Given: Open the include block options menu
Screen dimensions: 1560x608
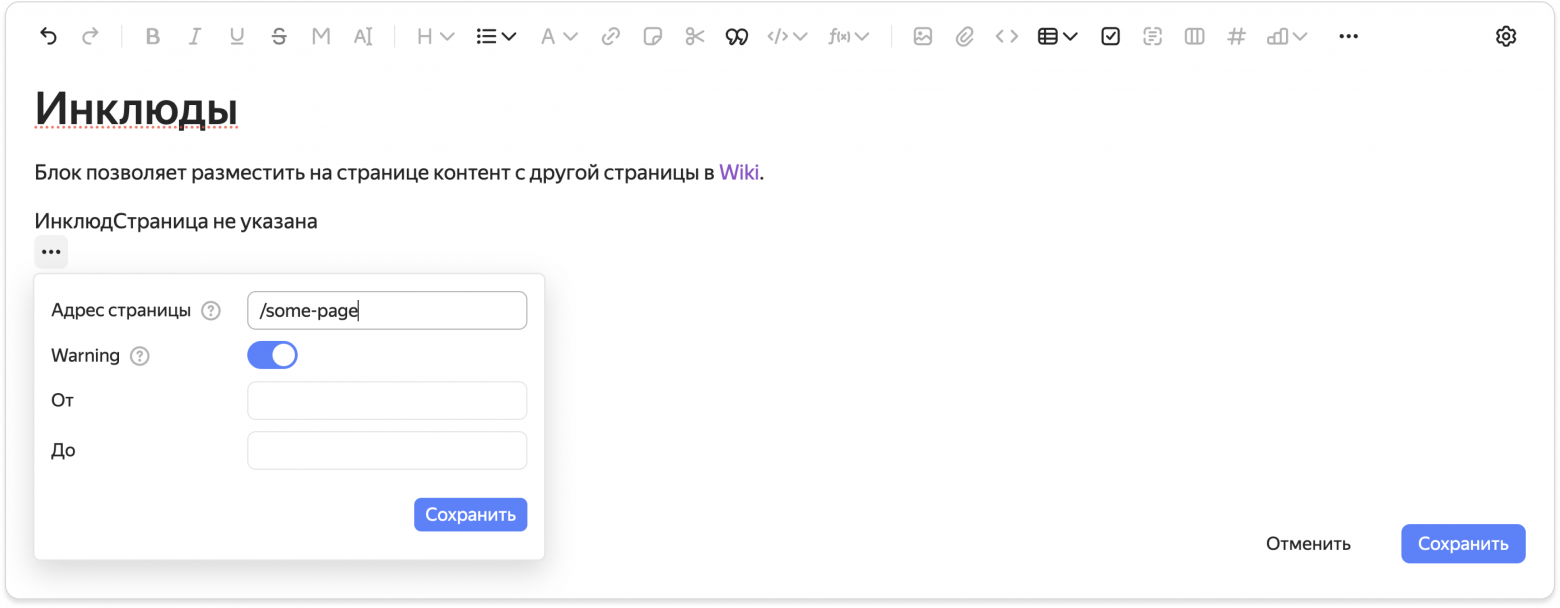Looking at the screenshot, I should coord(50,251).
